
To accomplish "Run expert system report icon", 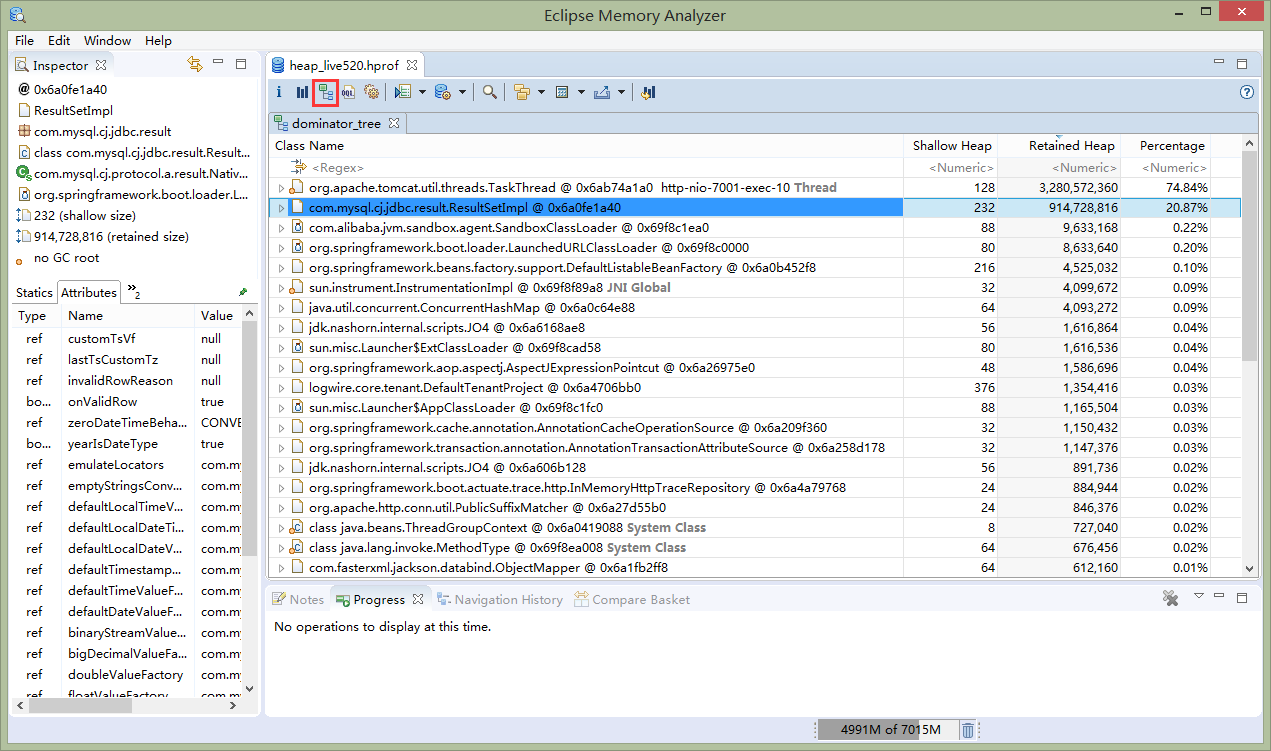I will coord(403,92).
